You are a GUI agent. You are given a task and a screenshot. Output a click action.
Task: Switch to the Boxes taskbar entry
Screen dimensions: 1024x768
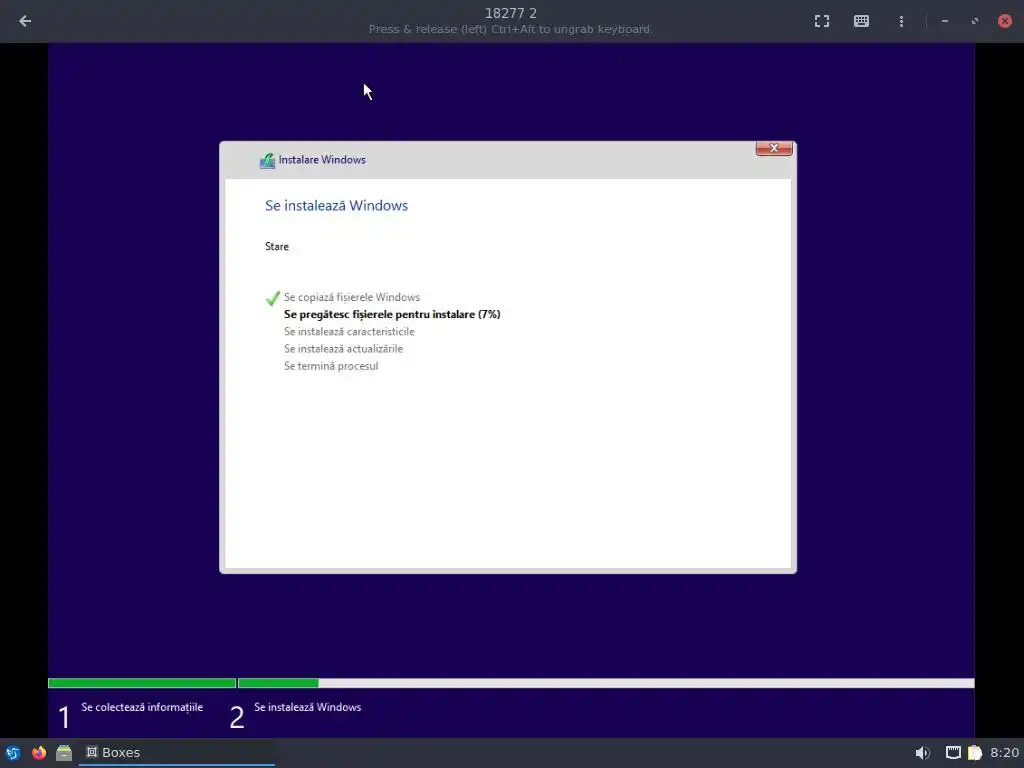pyautogui.click(x=176, y=753)
